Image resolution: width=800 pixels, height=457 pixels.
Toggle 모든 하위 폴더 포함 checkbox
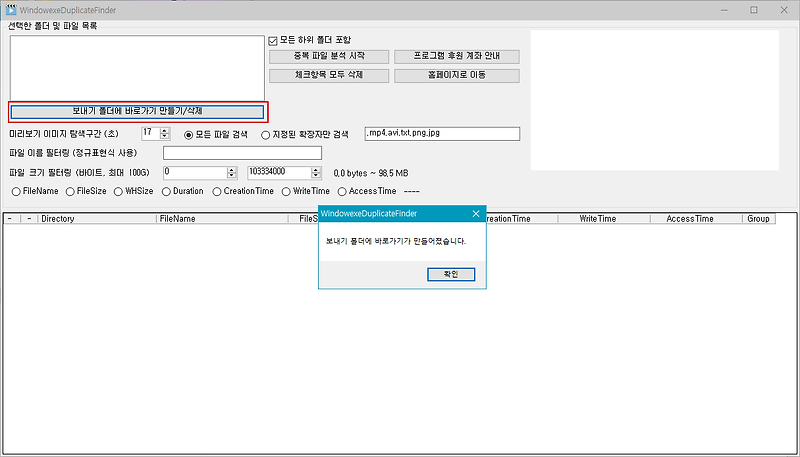click(x=273, y=41)
